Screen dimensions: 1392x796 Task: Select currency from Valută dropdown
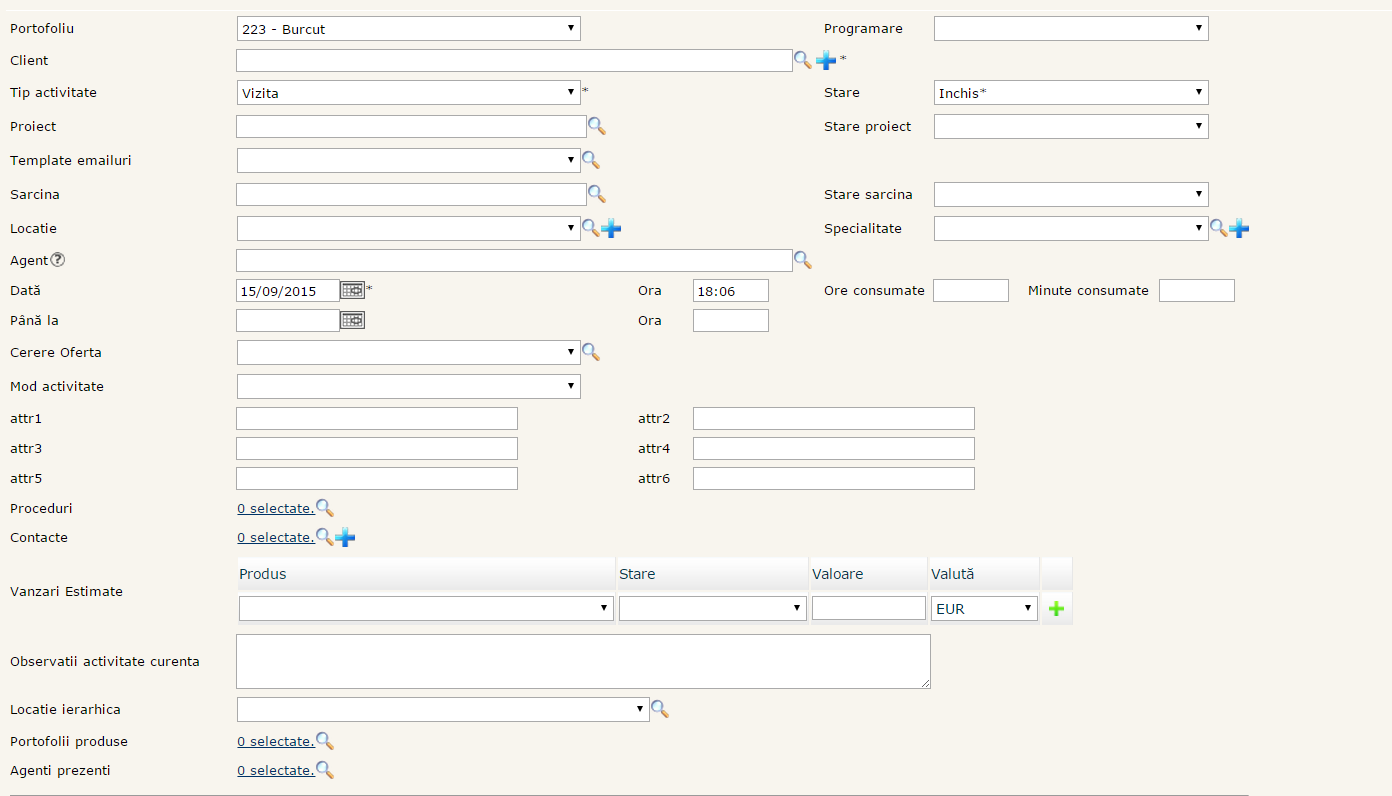click(984, 608)
